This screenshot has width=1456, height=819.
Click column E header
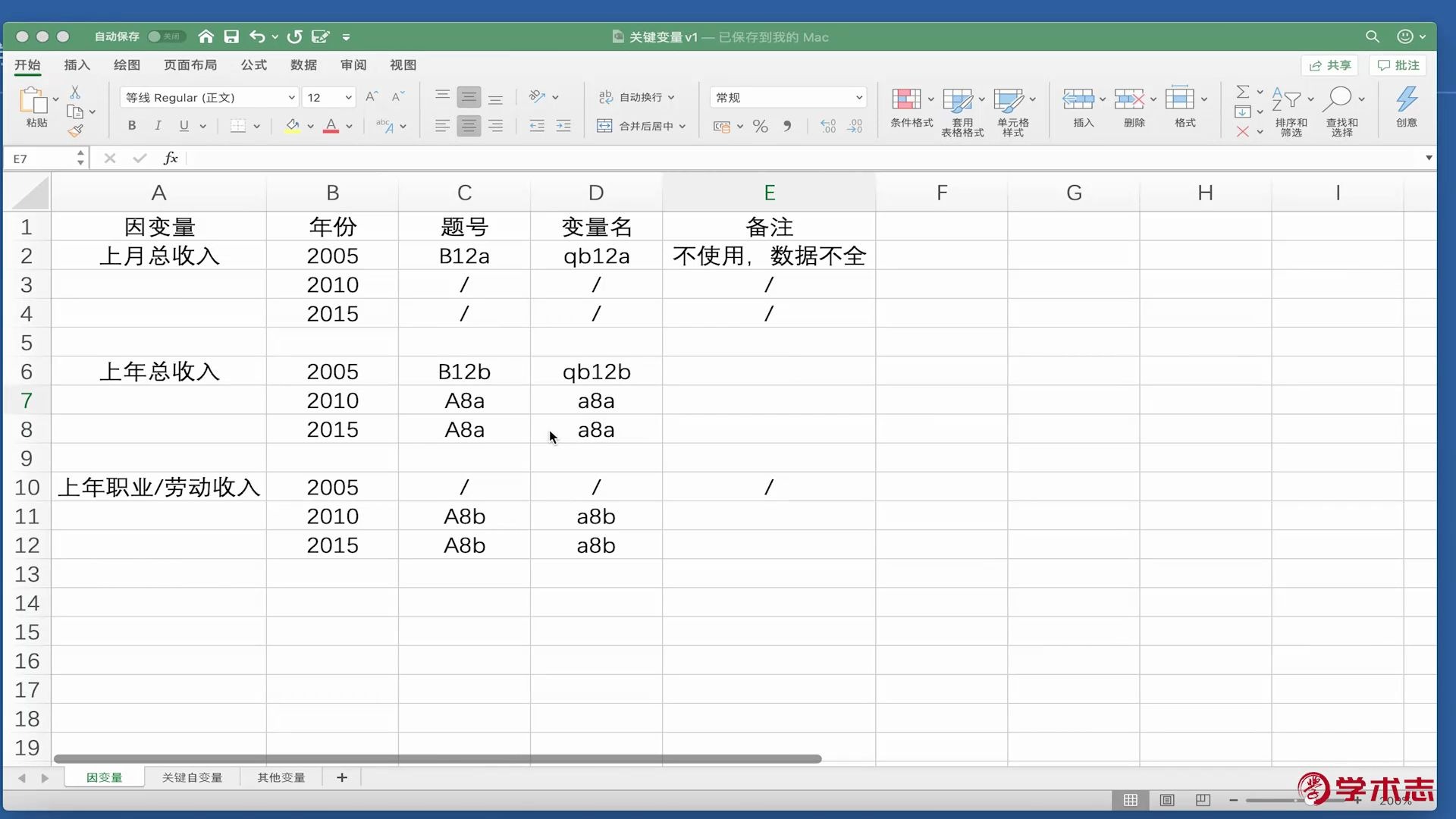(x=769, y=193)
